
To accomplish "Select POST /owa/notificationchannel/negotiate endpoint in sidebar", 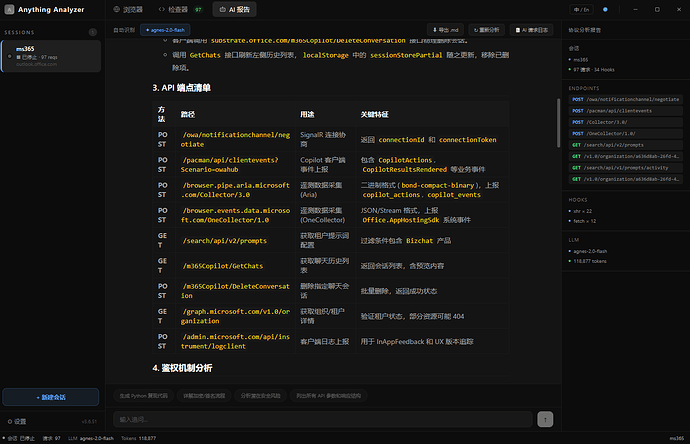I will [625, 99].
